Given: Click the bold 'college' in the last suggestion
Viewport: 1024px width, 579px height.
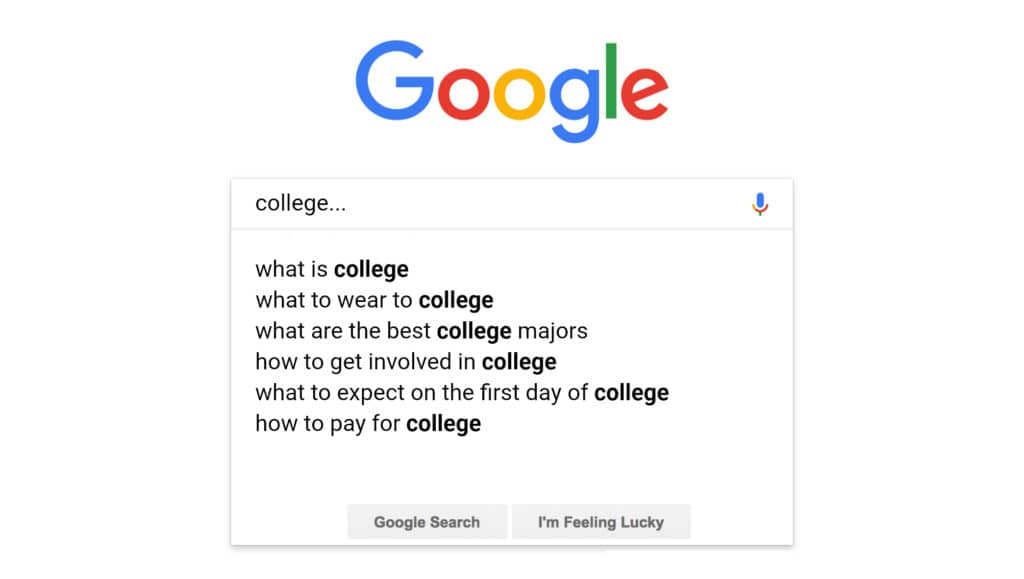Looking at the screenshot, I should point(443,423).
